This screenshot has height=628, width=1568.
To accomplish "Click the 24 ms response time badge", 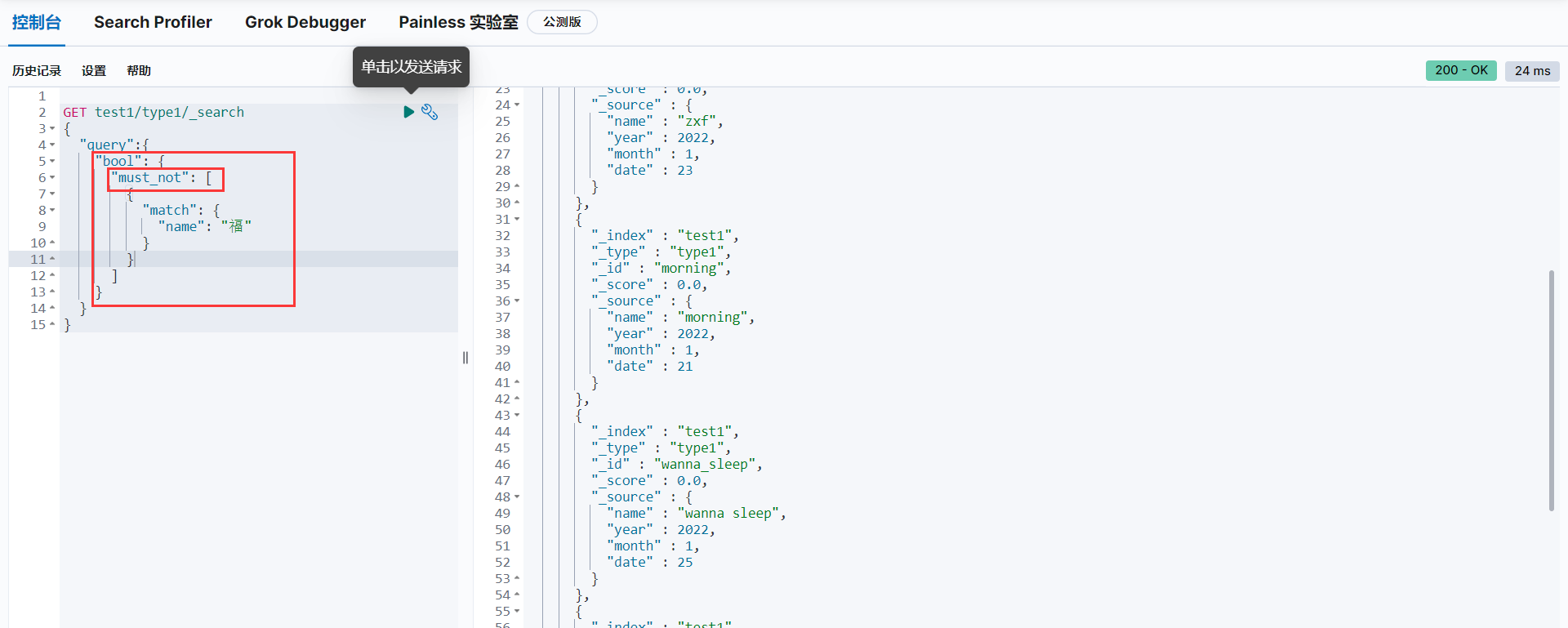I will pyautogui.click(x=1532, y=70).
